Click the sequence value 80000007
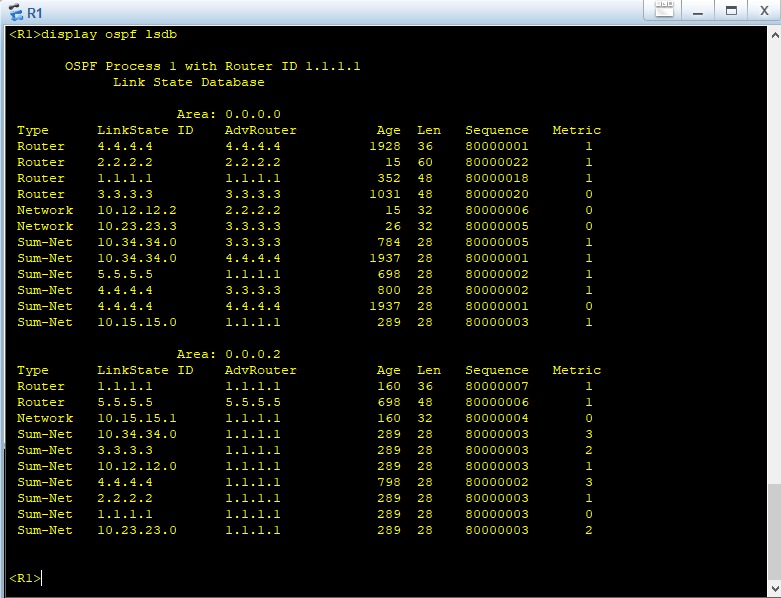Viewport: 781px width, 598px height. 497,386
